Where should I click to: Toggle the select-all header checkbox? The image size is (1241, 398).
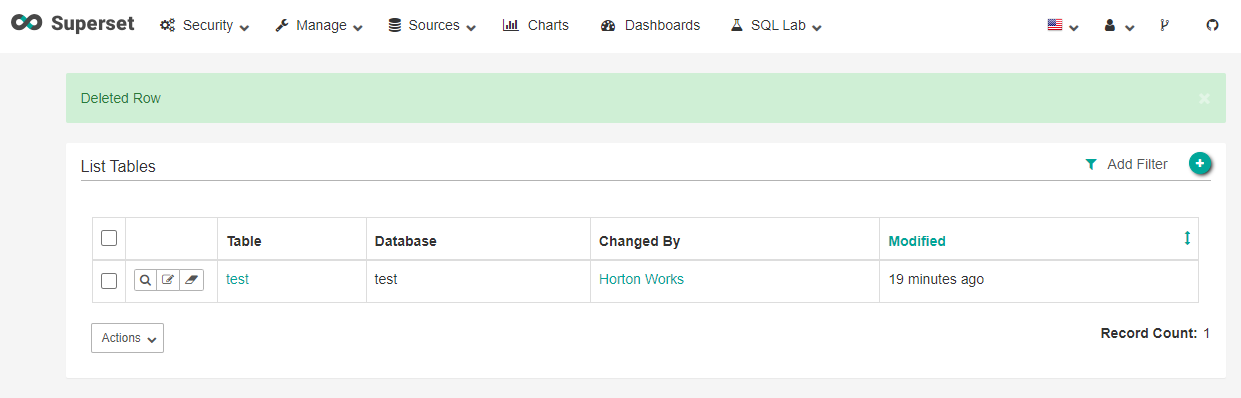(x=109, y=238)
